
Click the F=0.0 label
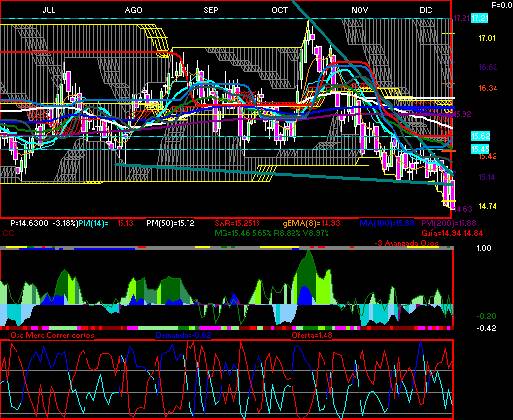(x=502, y=5)
